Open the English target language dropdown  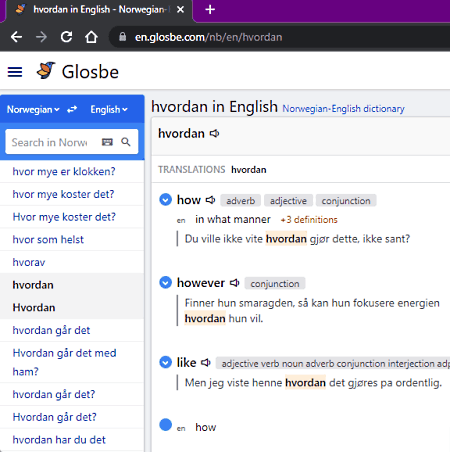(109, 109)
